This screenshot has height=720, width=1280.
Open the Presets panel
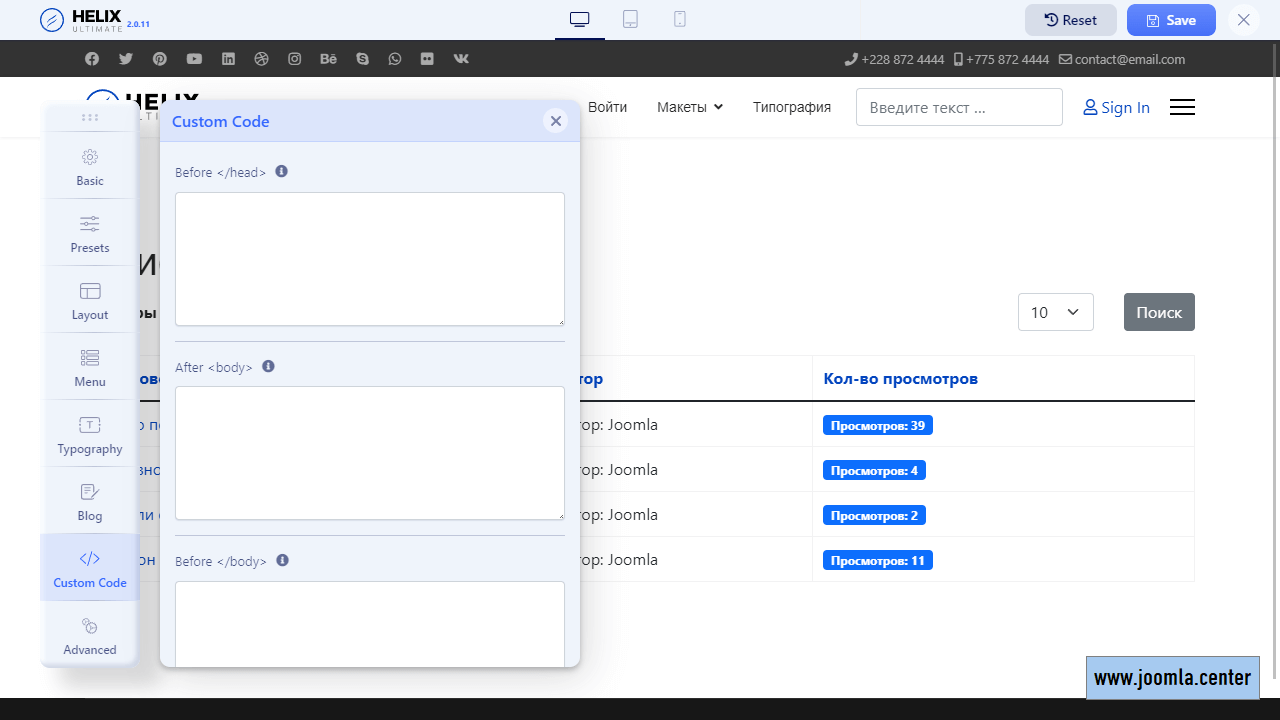90,234
